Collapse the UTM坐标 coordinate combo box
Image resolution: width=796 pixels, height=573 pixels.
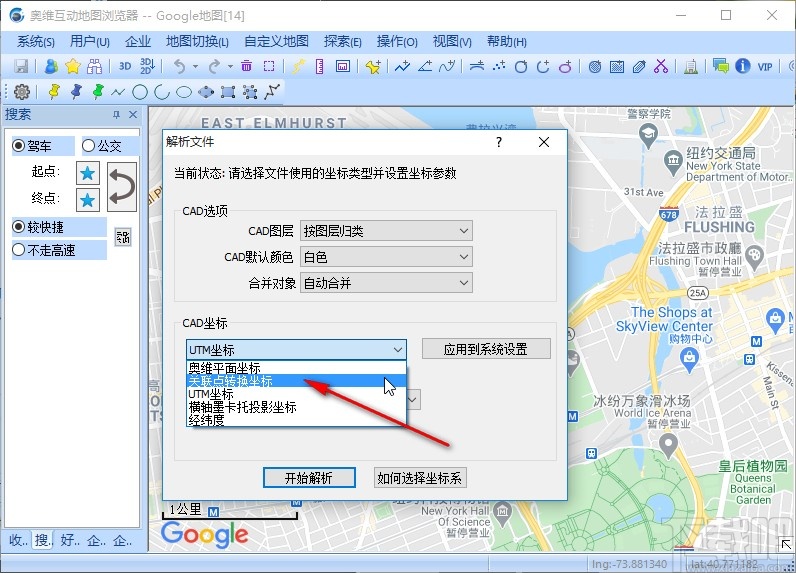pos(296,350)
